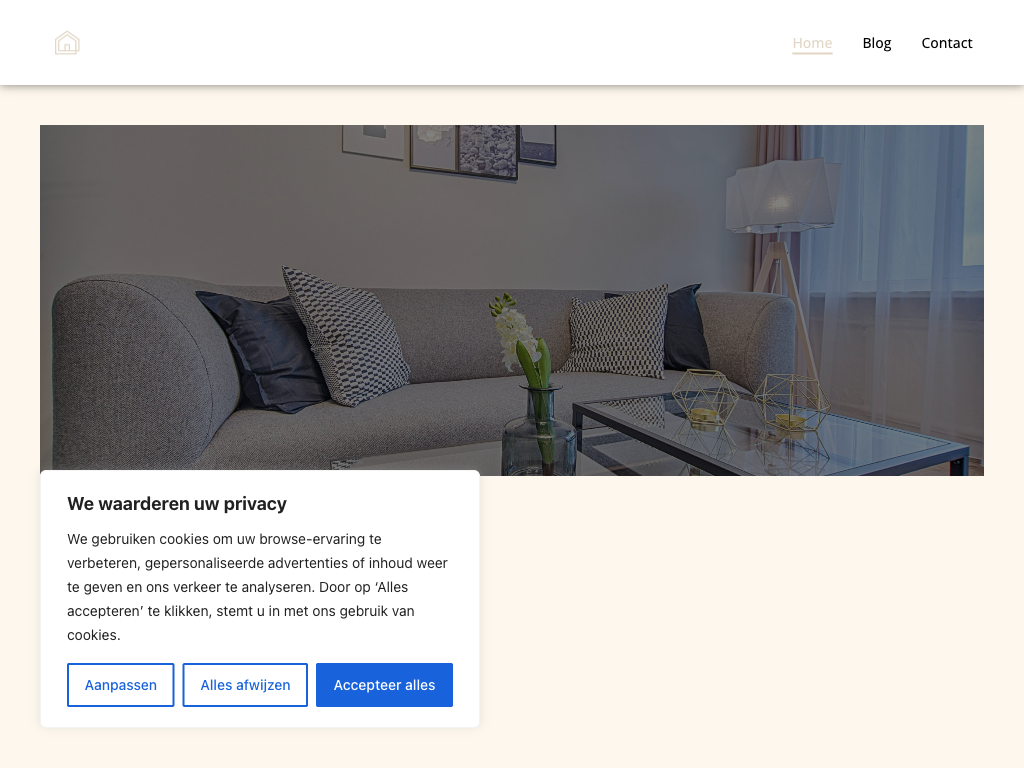
Task: Reject cookies with Alles afwijzen
Action: [245, 685]
